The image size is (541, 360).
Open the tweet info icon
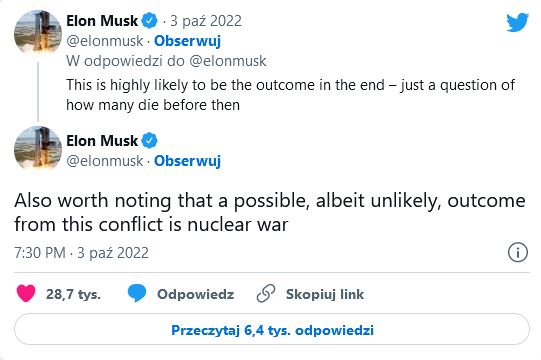tap(518, 252)
